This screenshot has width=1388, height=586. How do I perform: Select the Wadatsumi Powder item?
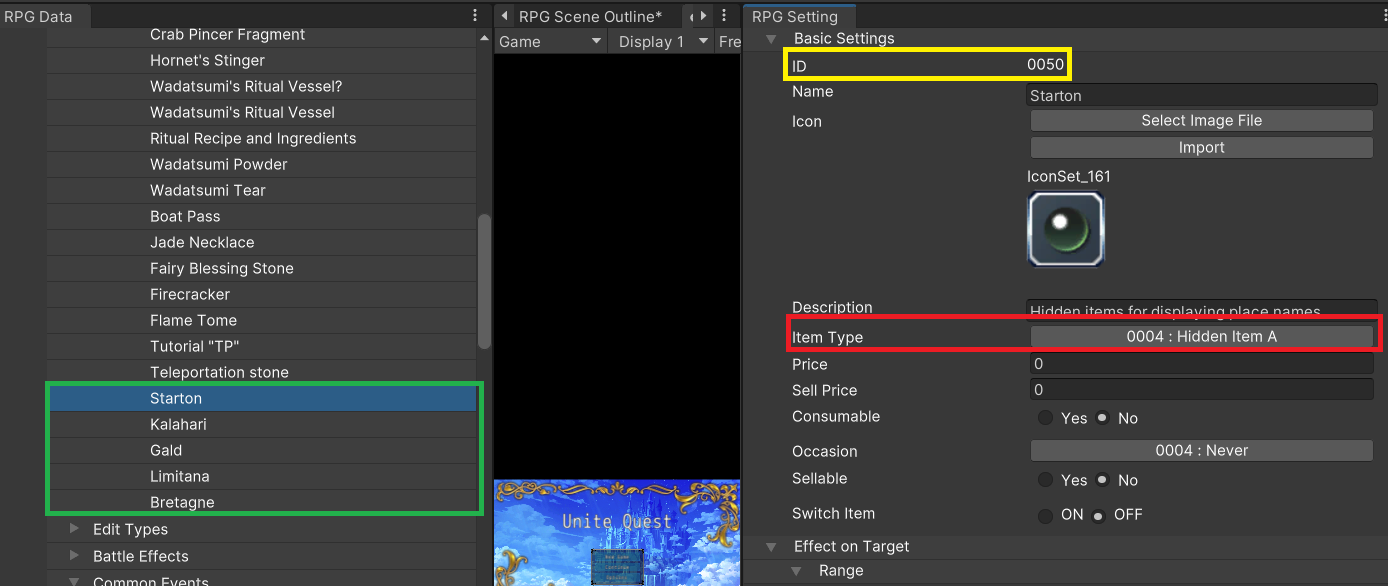pyautogui.click(x=262, y=164)
